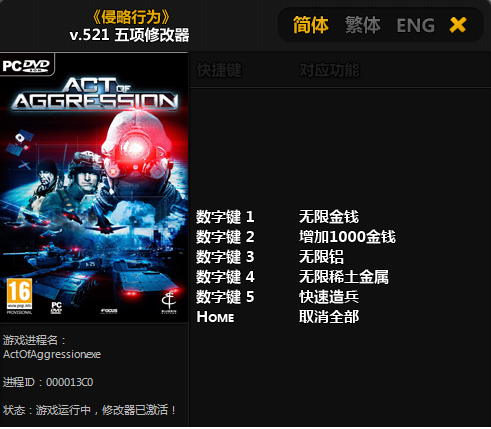Click the PEGI 16 rating icon

tap(20, 294)
